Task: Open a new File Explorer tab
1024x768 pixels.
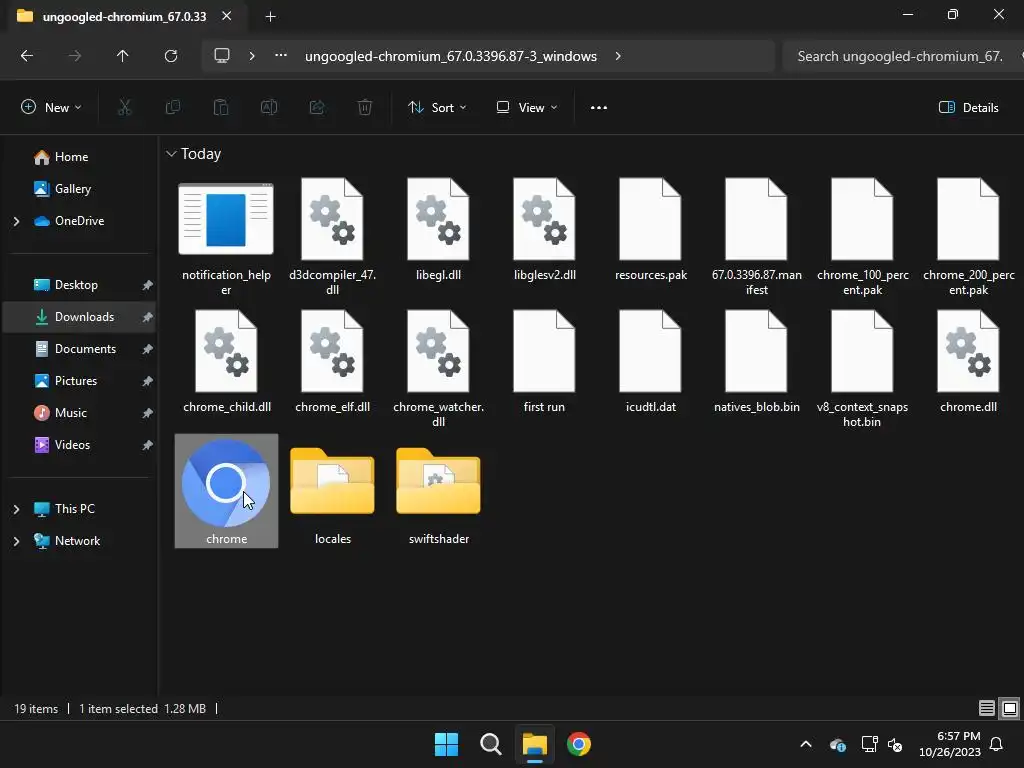Action: pos(270,17)
